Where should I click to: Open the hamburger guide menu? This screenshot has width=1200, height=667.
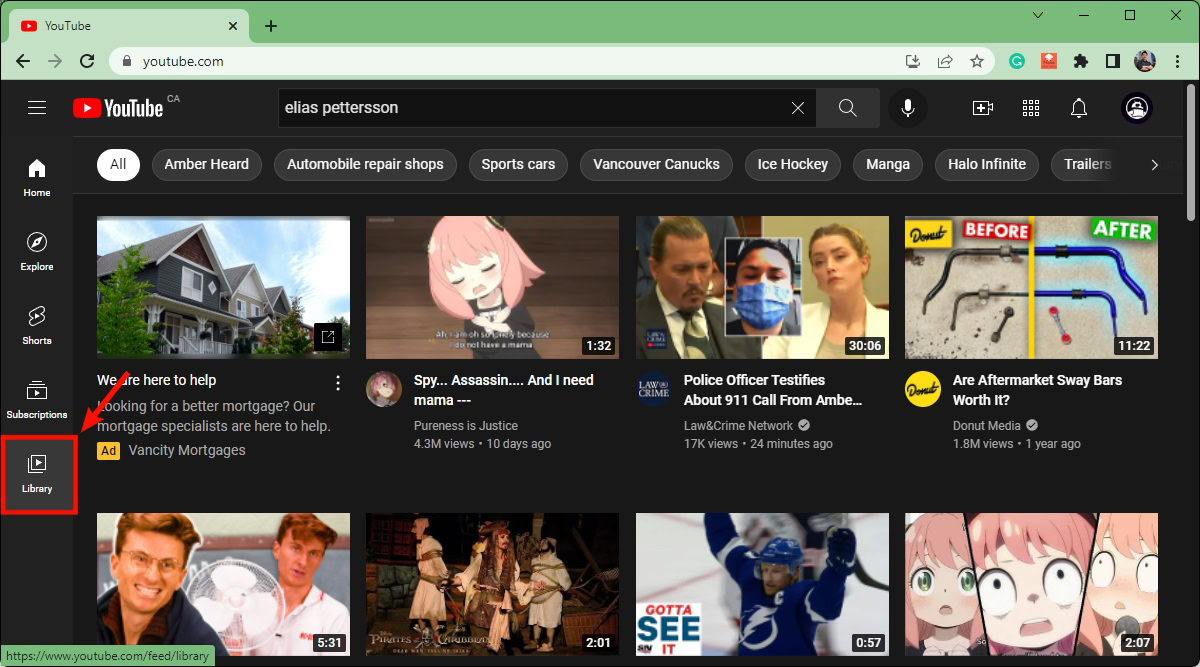37,108
